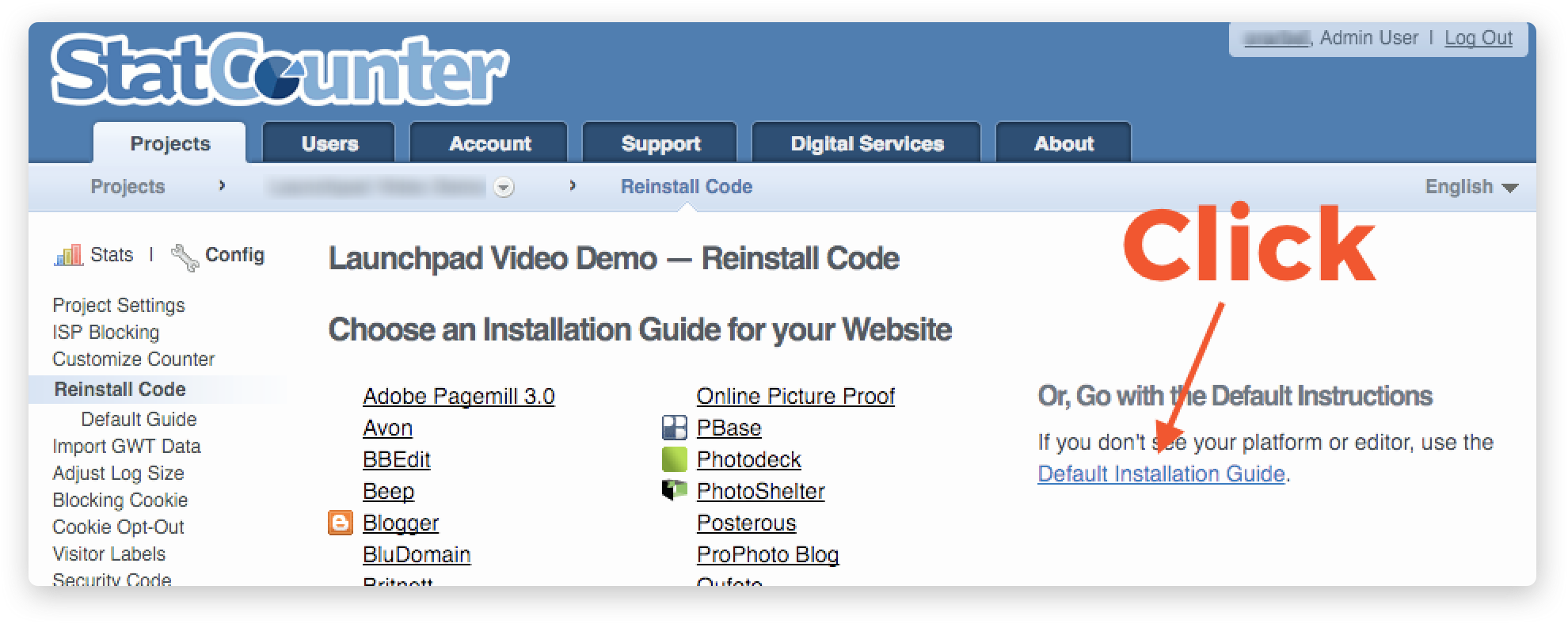The height and width of the screenshot is (624, 1568).
Task: Open Online Picture Proof guide
Action: click(796, 396)
